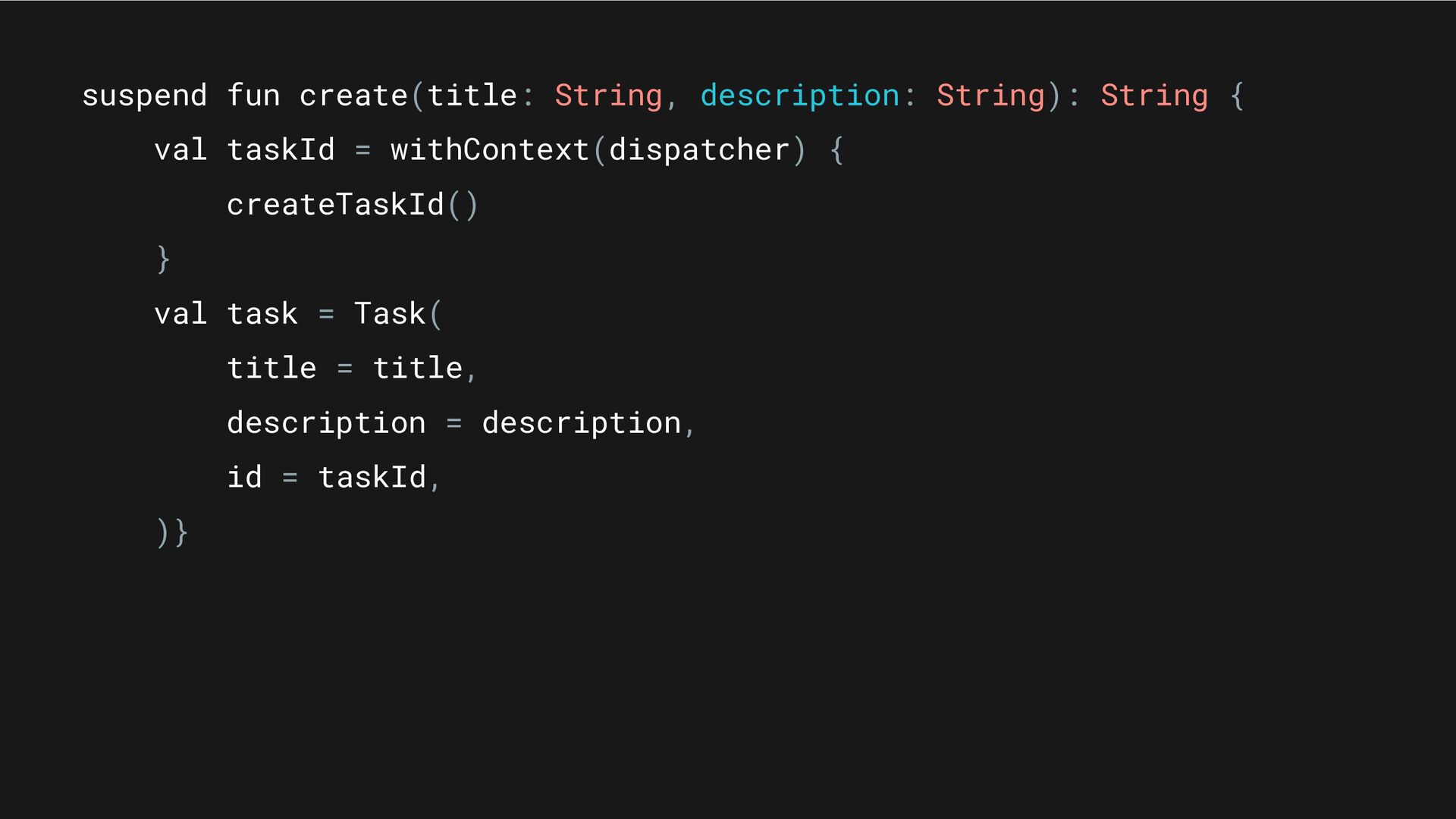Viewport: 1456px width, 819px height.
Task: Click the 'taskId' variable declaration on line two
Action: (281, 149)
